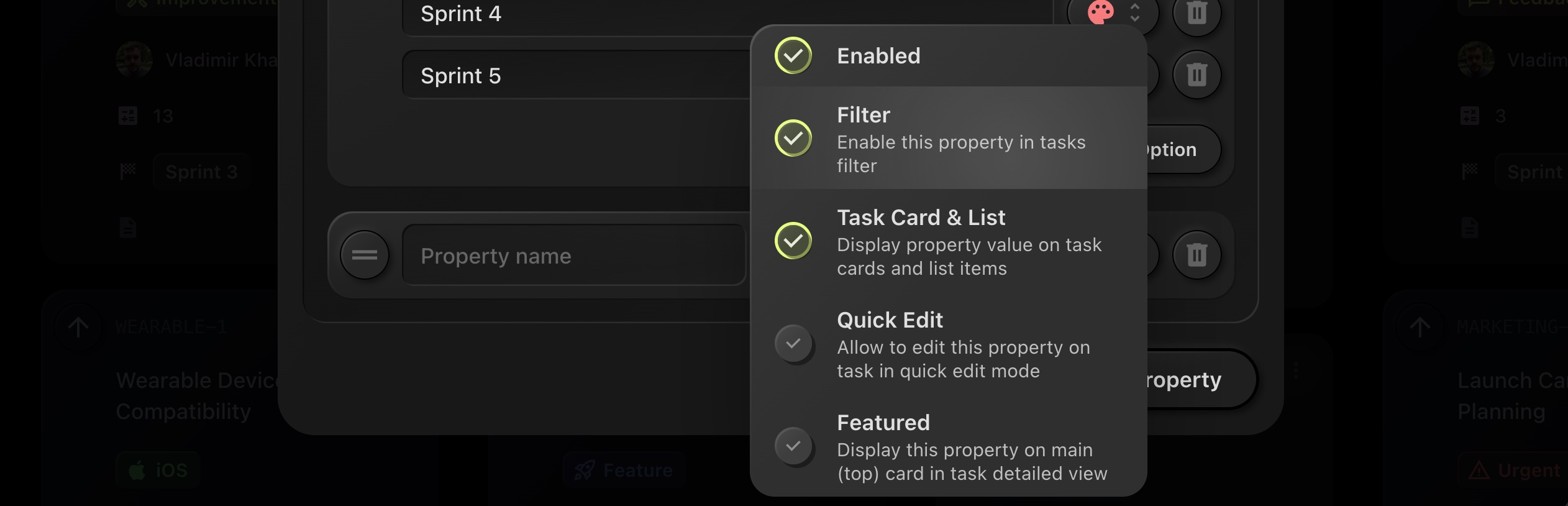The width and height of the screenshot is (1568, 506).
Task: Enable the Quick Edit checkbox
Action: click(x=793, y=343)
